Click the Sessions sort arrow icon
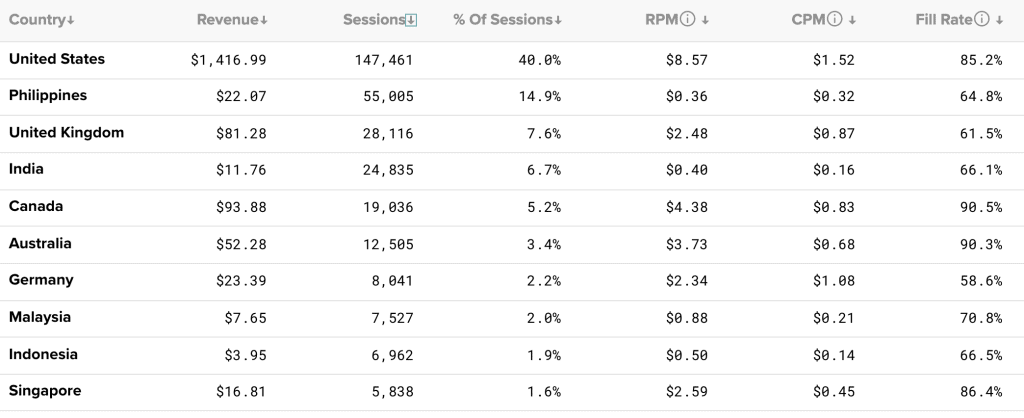 tap(412, 20)
